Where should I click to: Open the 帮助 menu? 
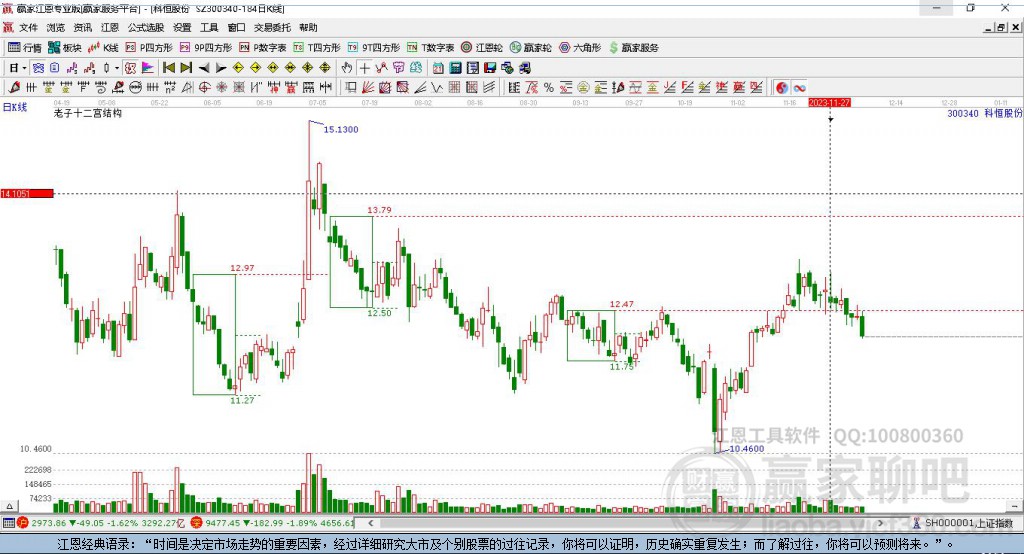[x=308, y=27]
